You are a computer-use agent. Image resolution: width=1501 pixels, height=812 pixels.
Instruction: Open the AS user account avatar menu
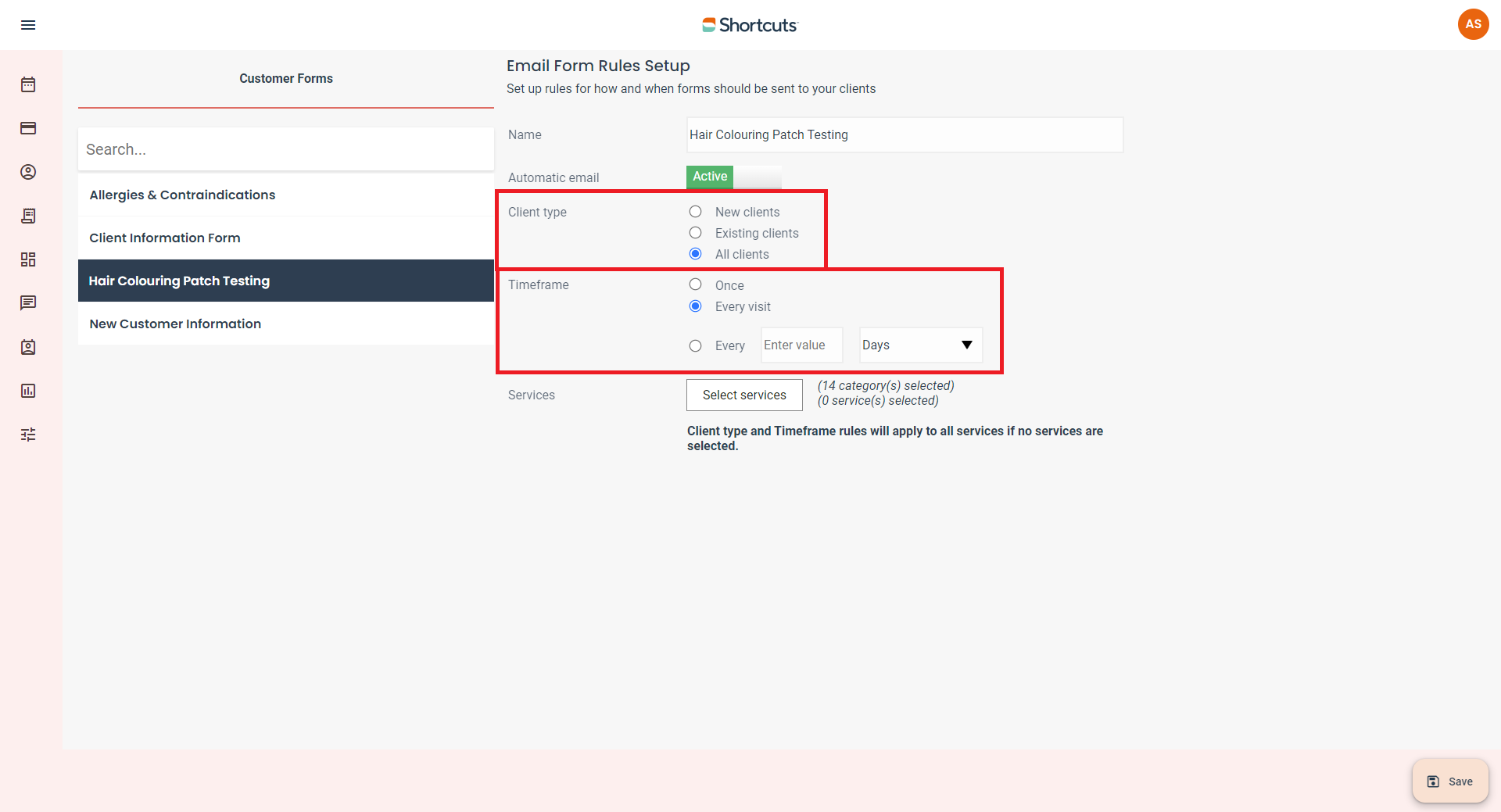click(1473, 24)
